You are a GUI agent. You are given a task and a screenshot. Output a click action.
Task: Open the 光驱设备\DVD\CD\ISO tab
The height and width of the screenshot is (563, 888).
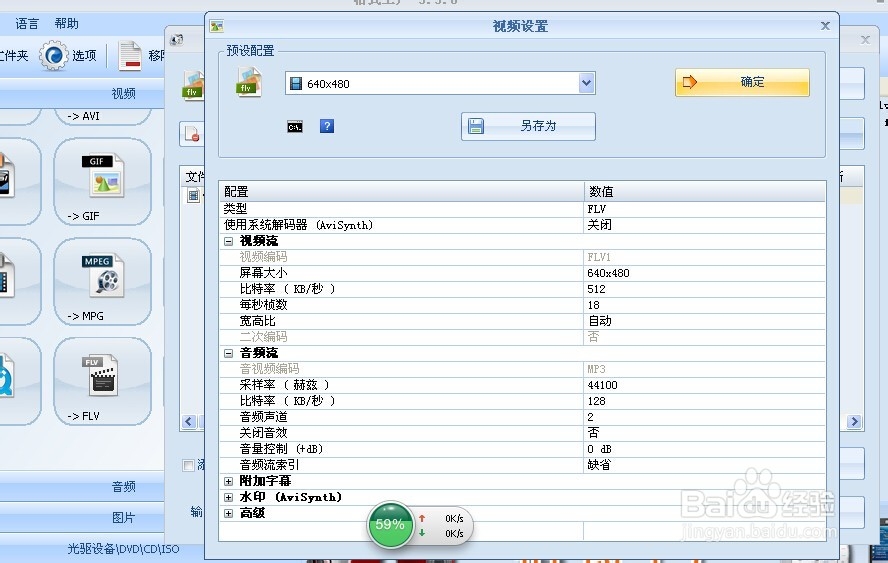tap(123, 549)
